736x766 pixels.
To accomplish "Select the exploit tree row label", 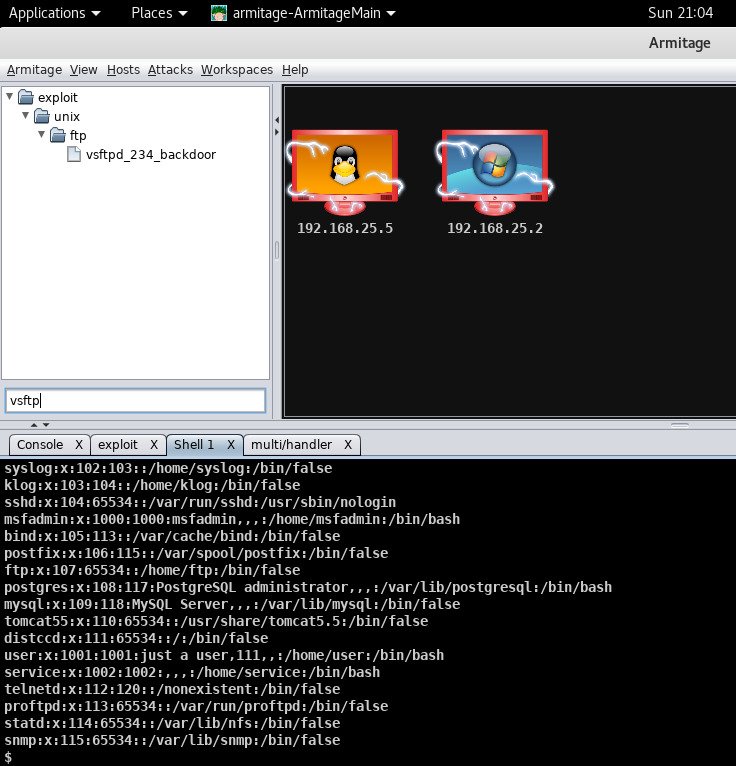I will coord(58,97).
